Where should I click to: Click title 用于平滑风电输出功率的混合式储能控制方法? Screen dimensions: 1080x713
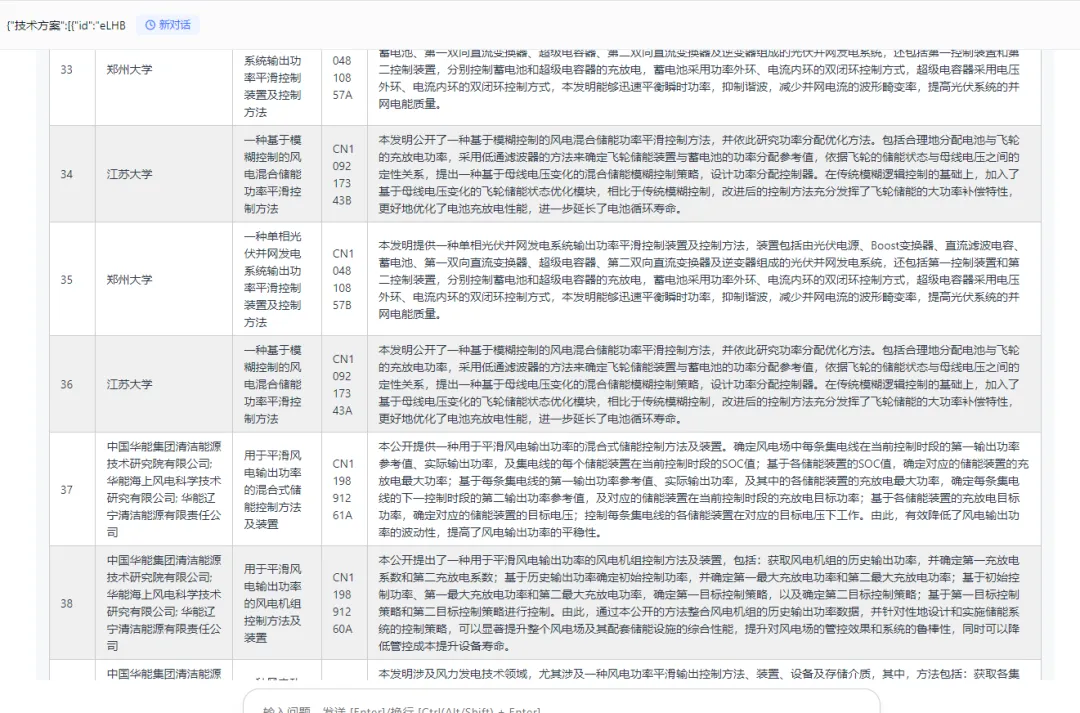[x=273, y=490]
